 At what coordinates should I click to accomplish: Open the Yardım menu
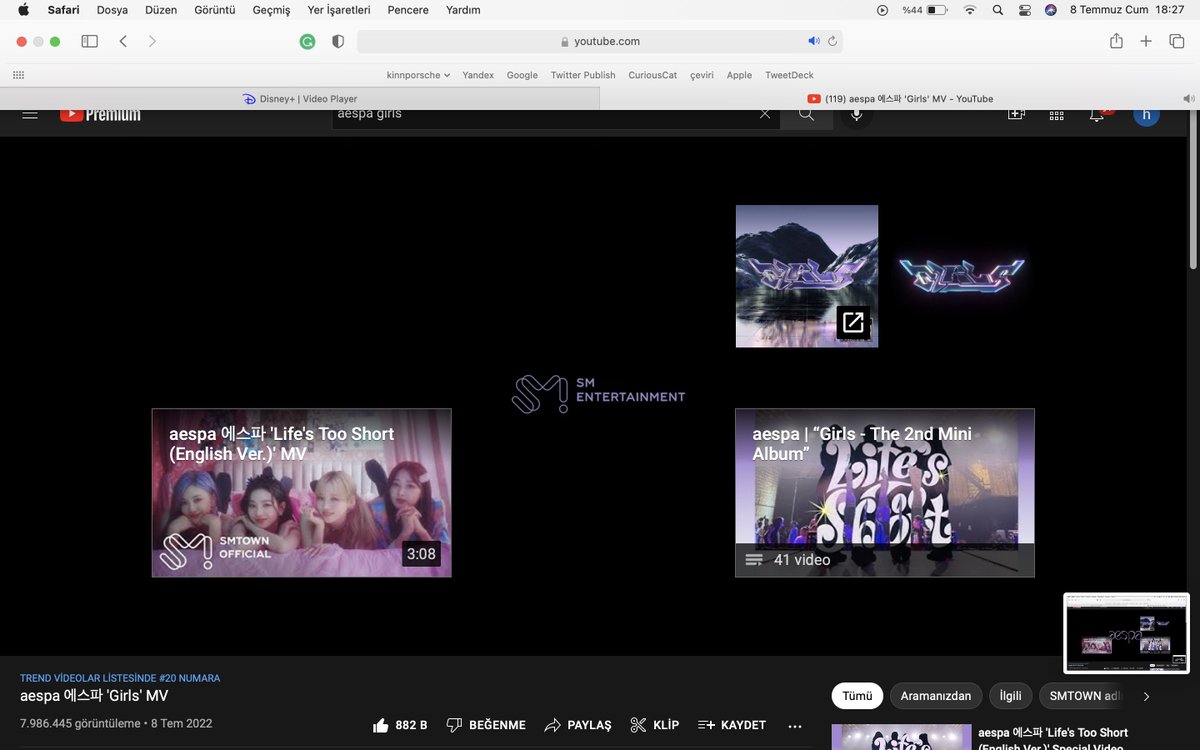pyautogui.click(x=463, y=10)
